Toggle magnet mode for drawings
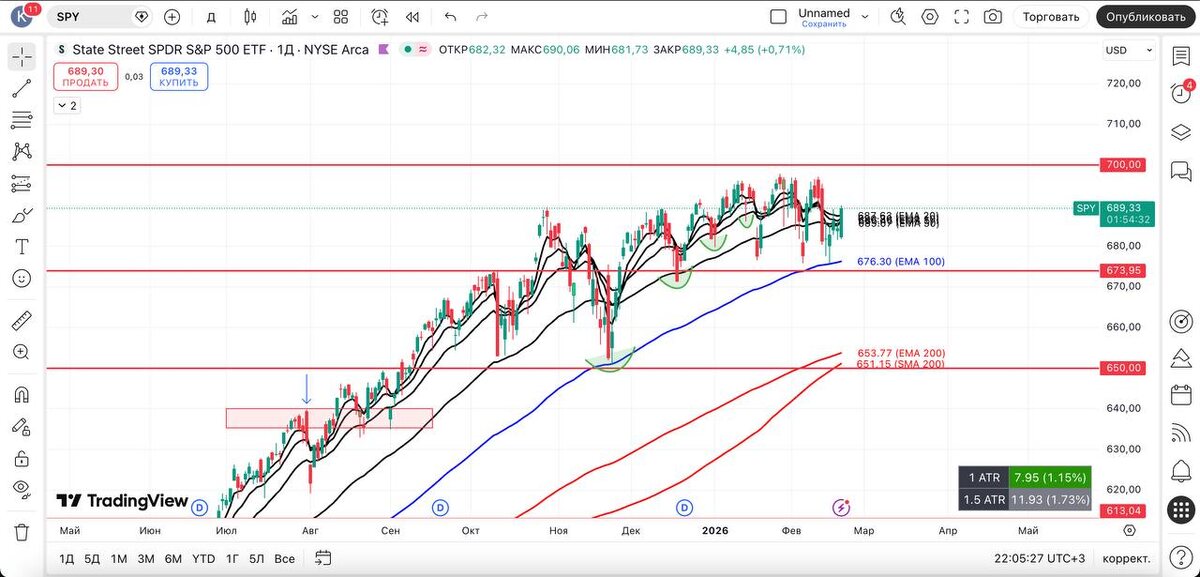The image size is (1200, 577). 21,395
